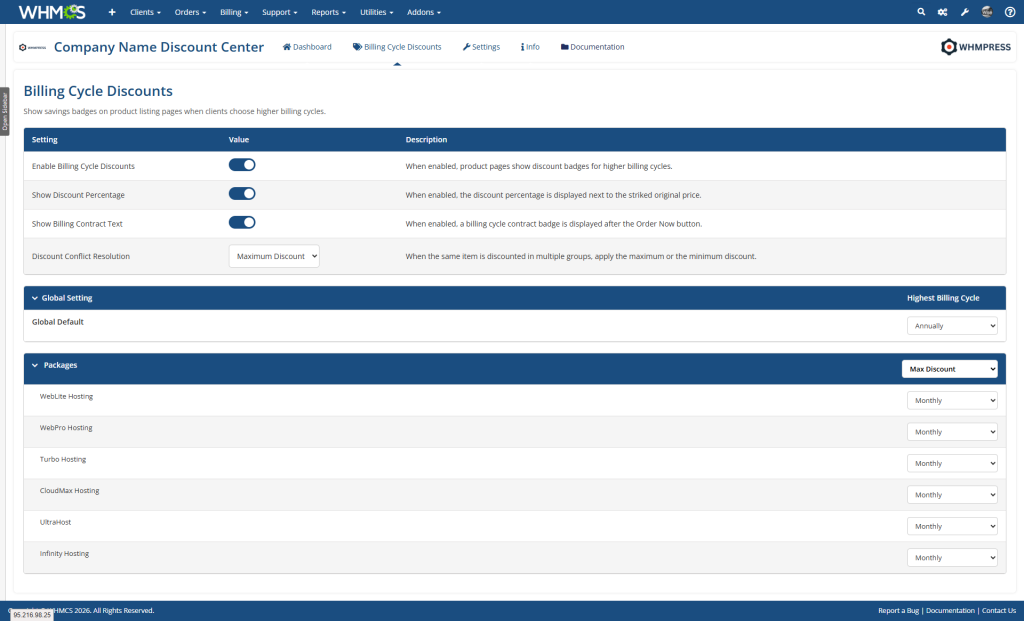Open the Clients menu
Screen dimensions: 1024x621
(145, 12)
